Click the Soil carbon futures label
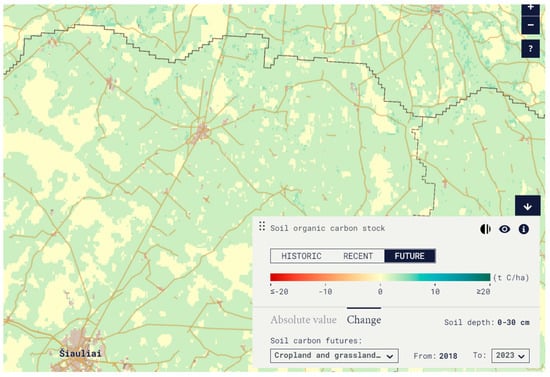 pos(316,341)
